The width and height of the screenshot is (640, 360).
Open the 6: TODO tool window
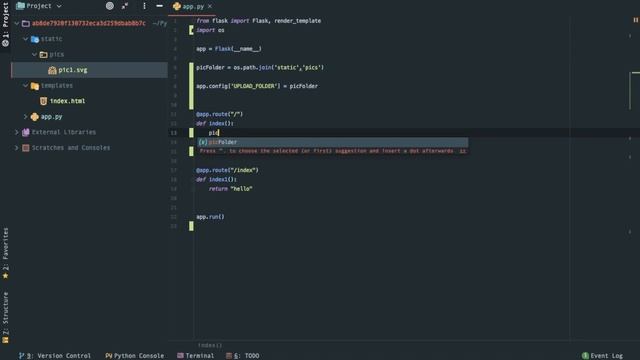(x=243, y=356)
